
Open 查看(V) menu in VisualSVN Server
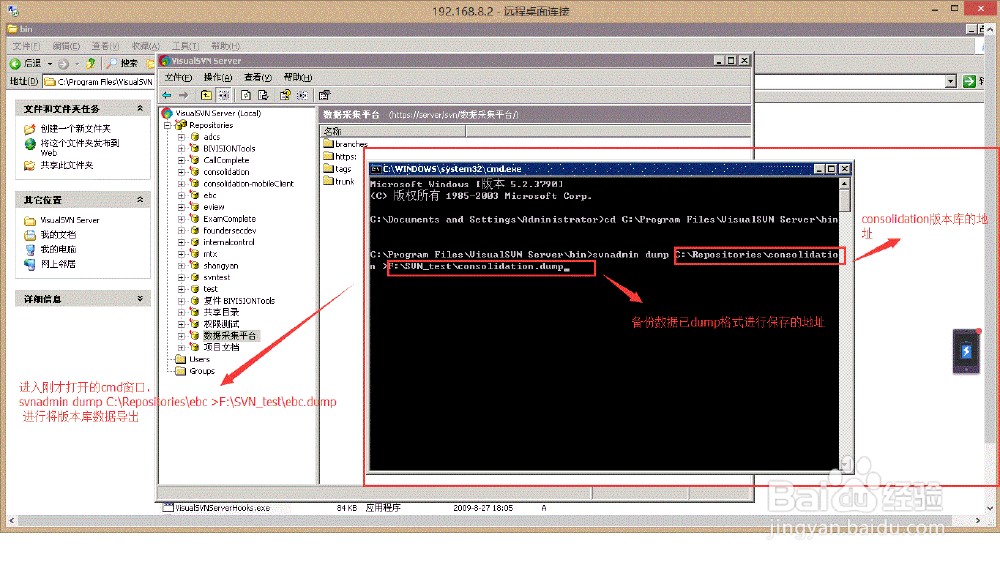pos(258,77)
